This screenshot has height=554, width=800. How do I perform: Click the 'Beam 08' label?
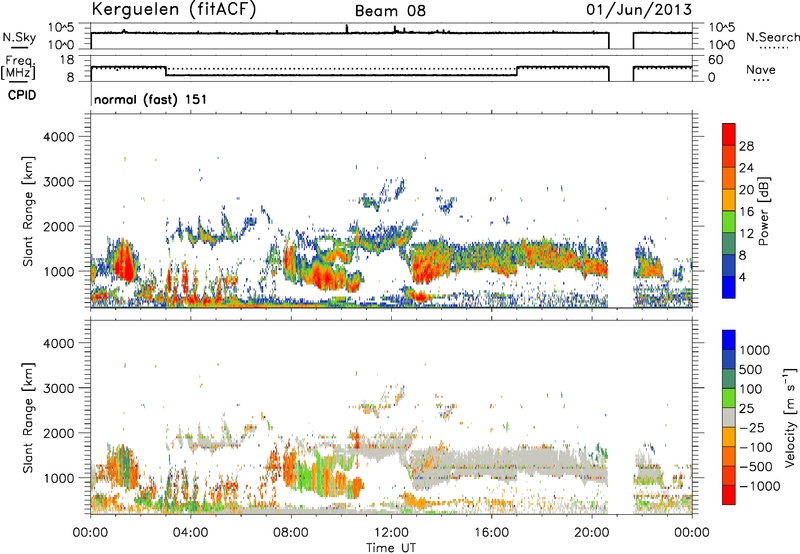(x=390, y=11)
